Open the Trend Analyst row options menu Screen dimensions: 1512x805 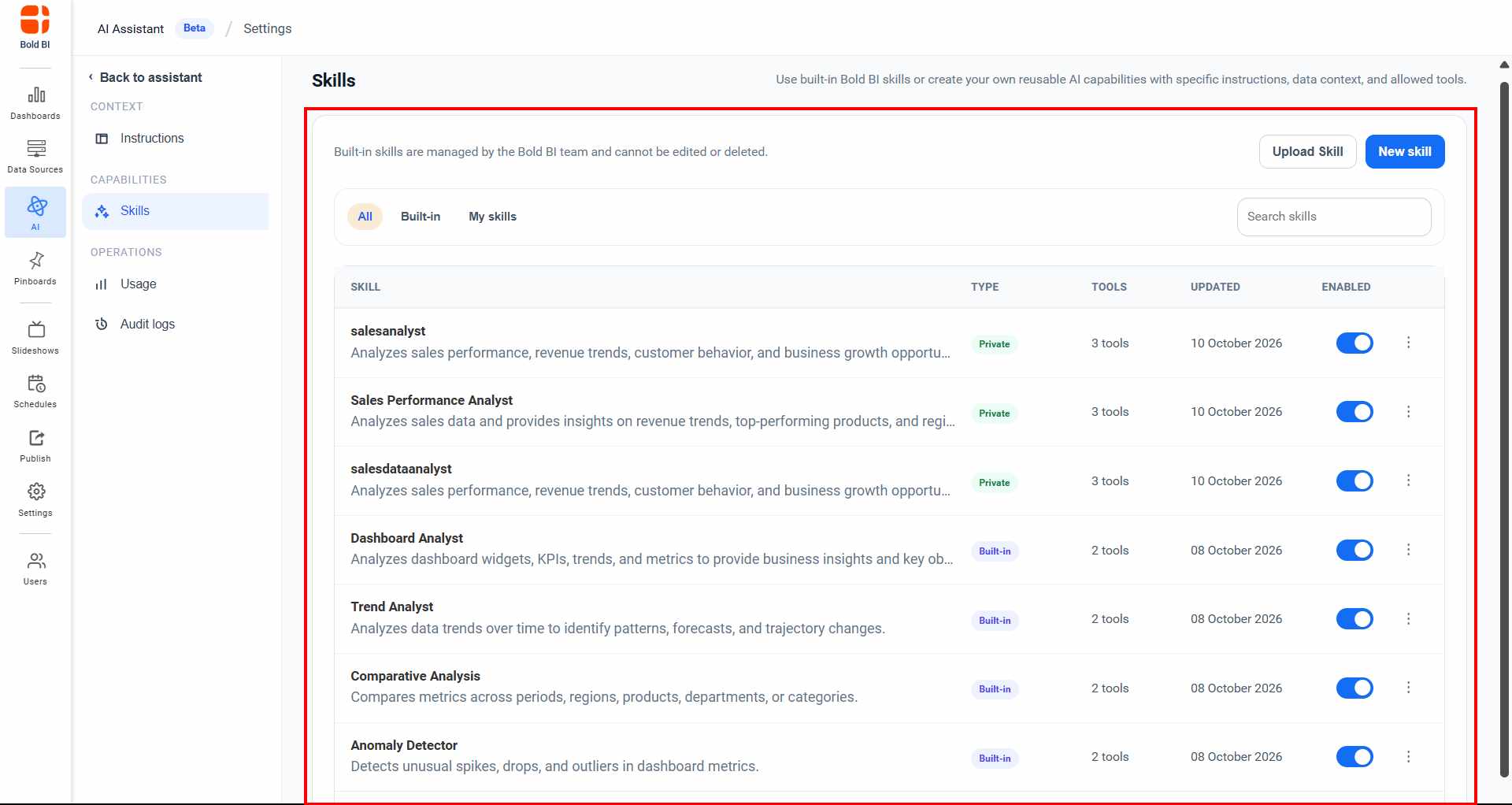pyautogui.click(x=1409, y=619)
